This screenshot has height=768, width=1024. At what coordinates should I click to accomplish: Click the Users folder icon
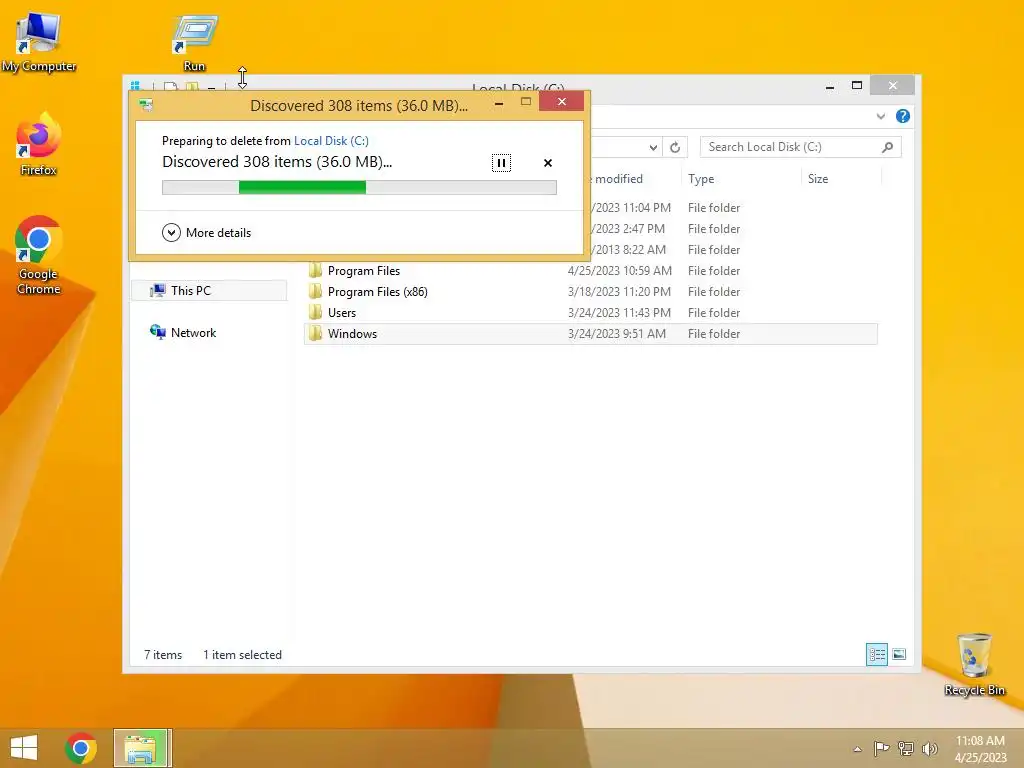315,312
